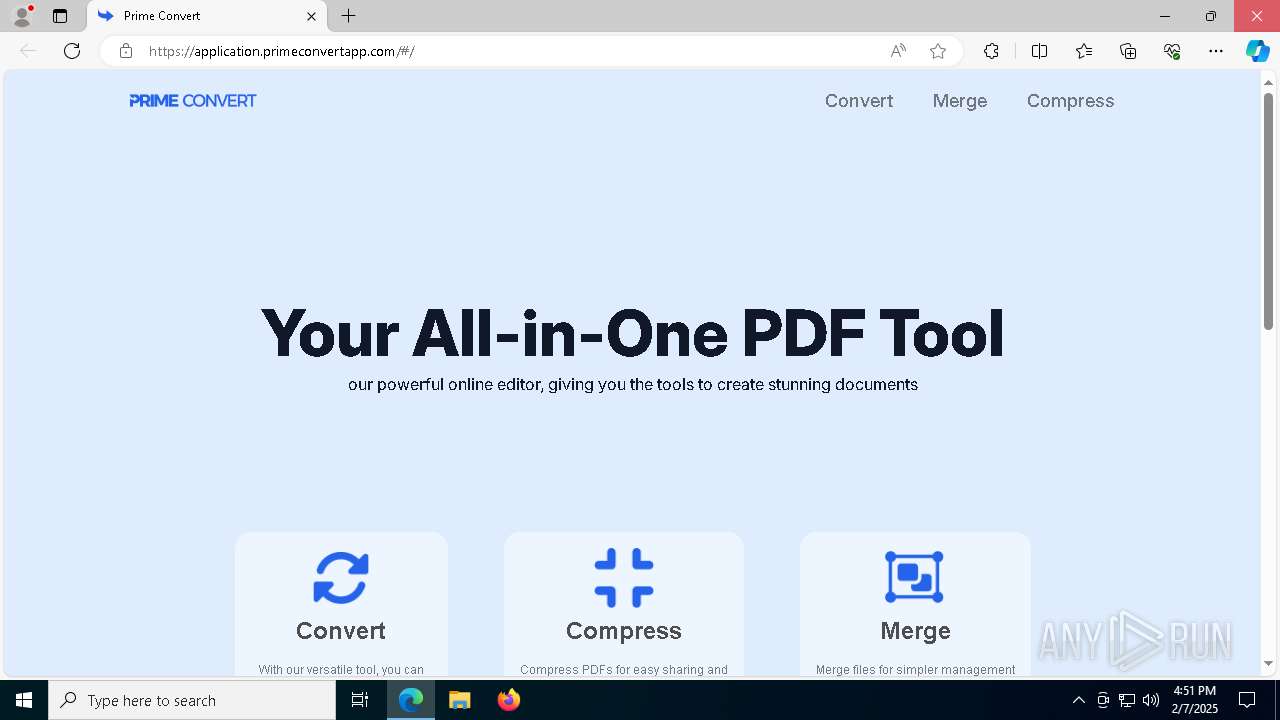Click the scrollbar down arrow

pyautogui.click(x=1268, y=664)
